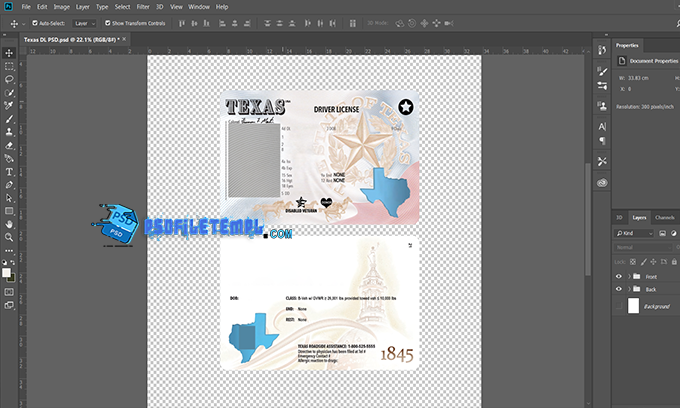Image resolution: width=680 pixels, height=408 pixels.
Task: Open the layer filter Kind dropdown
Action: pos(634,233)
